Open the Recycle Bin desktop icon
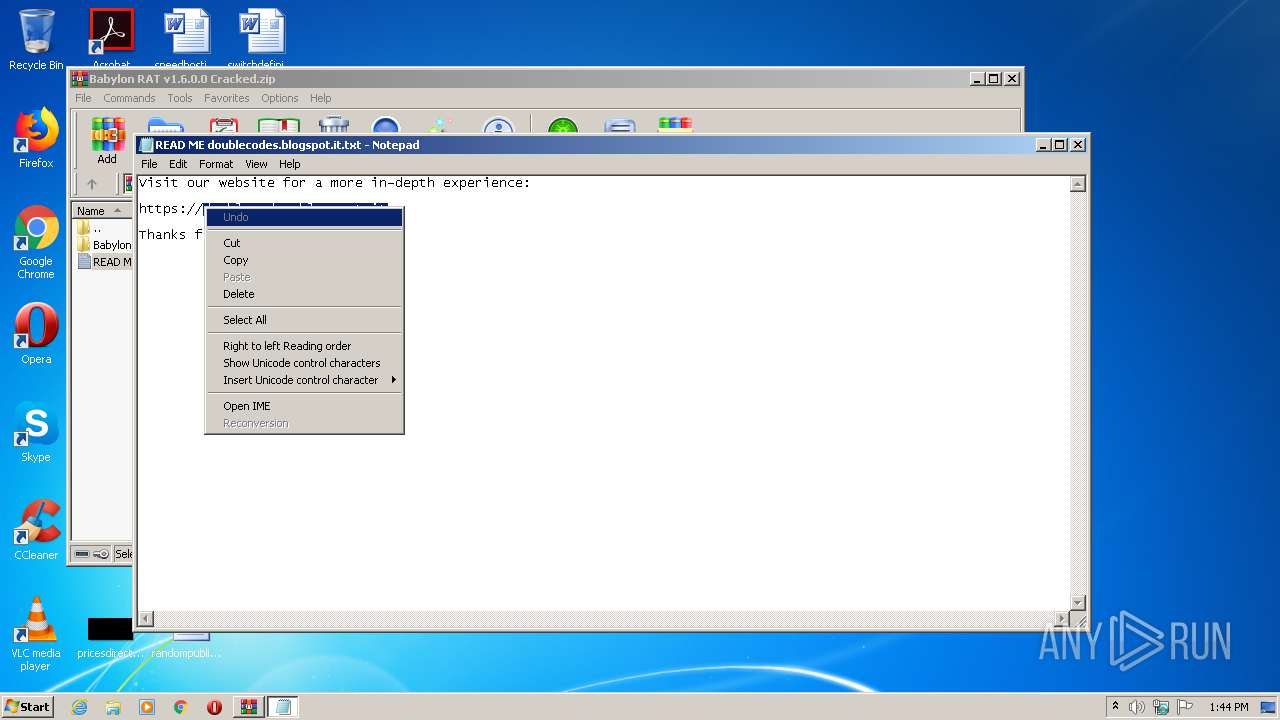This screenshot has height=720, width=1280. 36,40
